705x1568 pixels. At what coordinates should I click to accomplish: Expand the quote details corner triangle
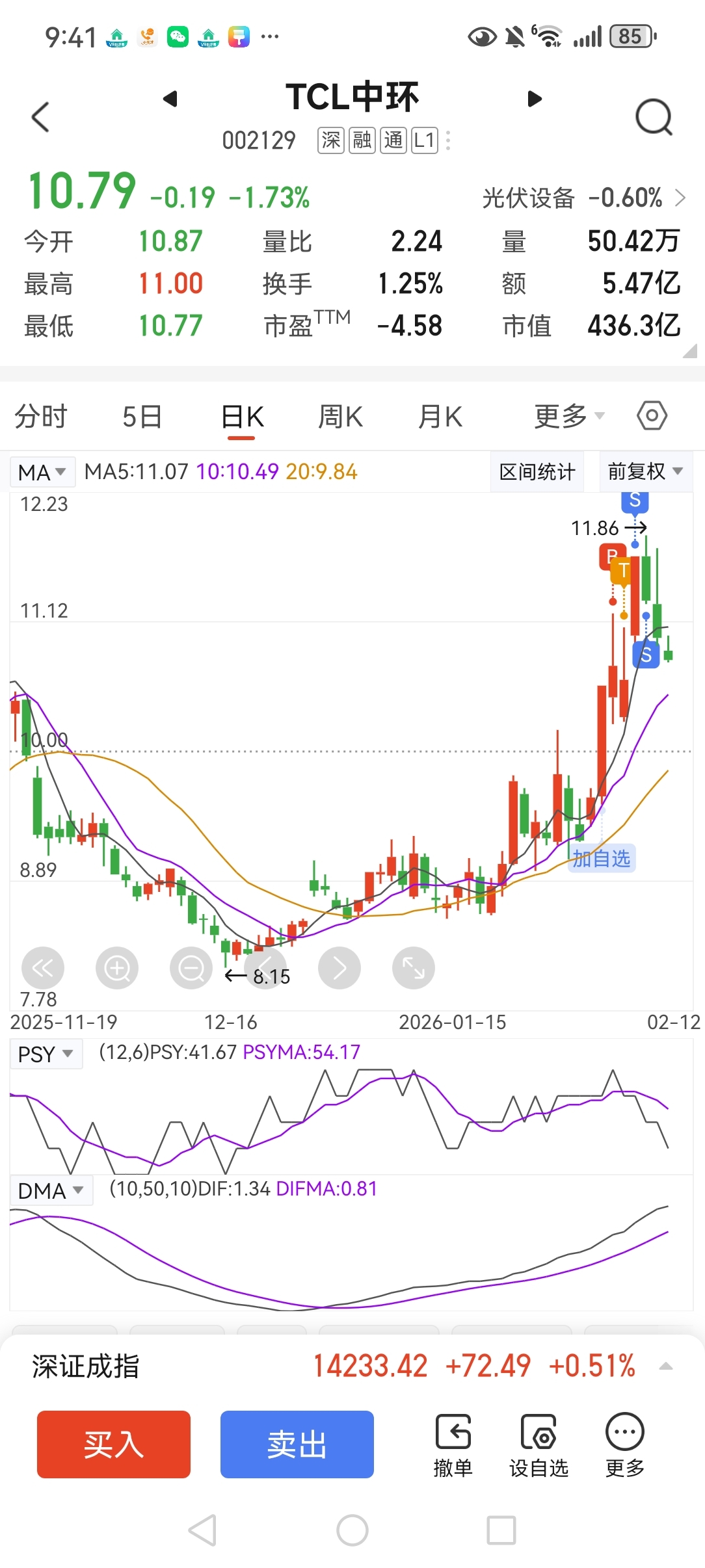click(x=690, y=351)
